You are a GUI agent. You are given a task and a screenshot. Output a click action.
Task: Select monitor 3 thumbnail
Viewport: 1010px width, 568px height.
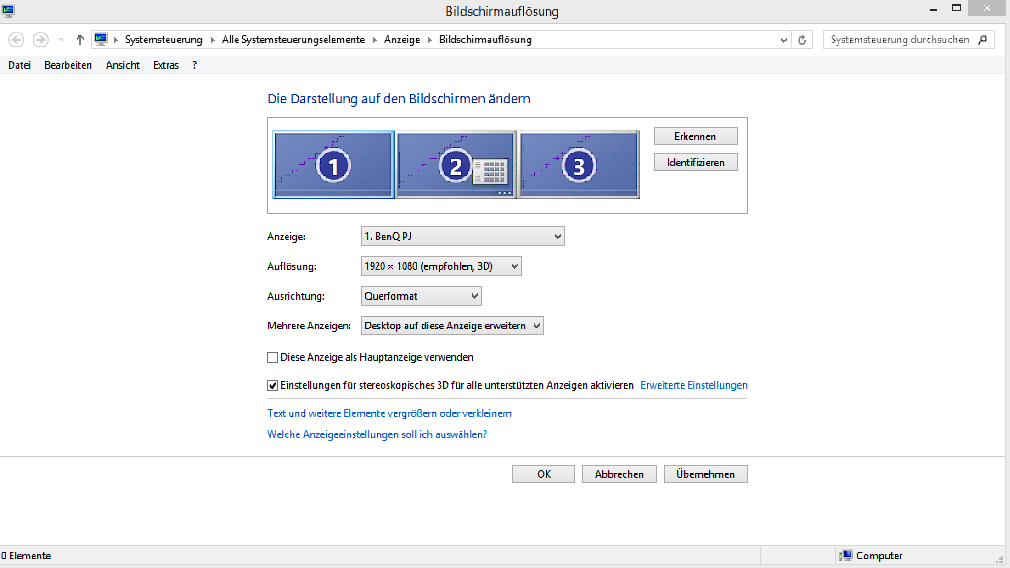[579, 165]
